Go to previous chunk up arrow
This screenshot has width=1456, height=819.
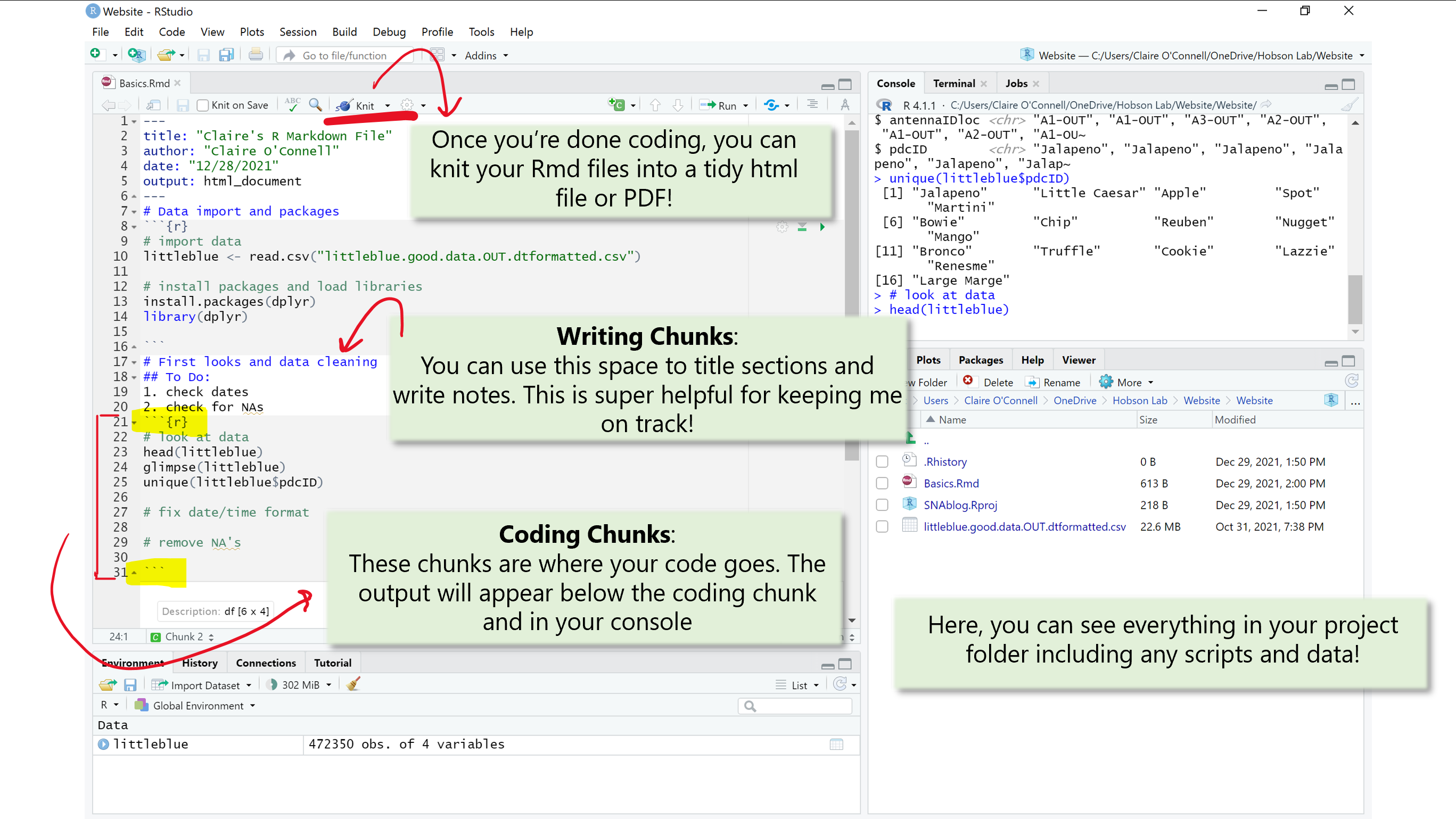tap(655, 105)
